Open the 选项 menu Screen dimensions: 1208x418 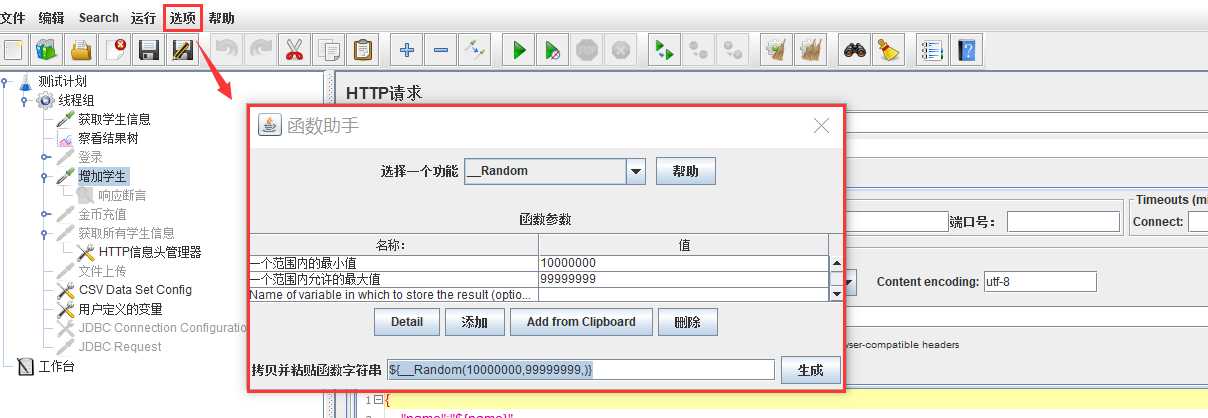click(183, 17)
